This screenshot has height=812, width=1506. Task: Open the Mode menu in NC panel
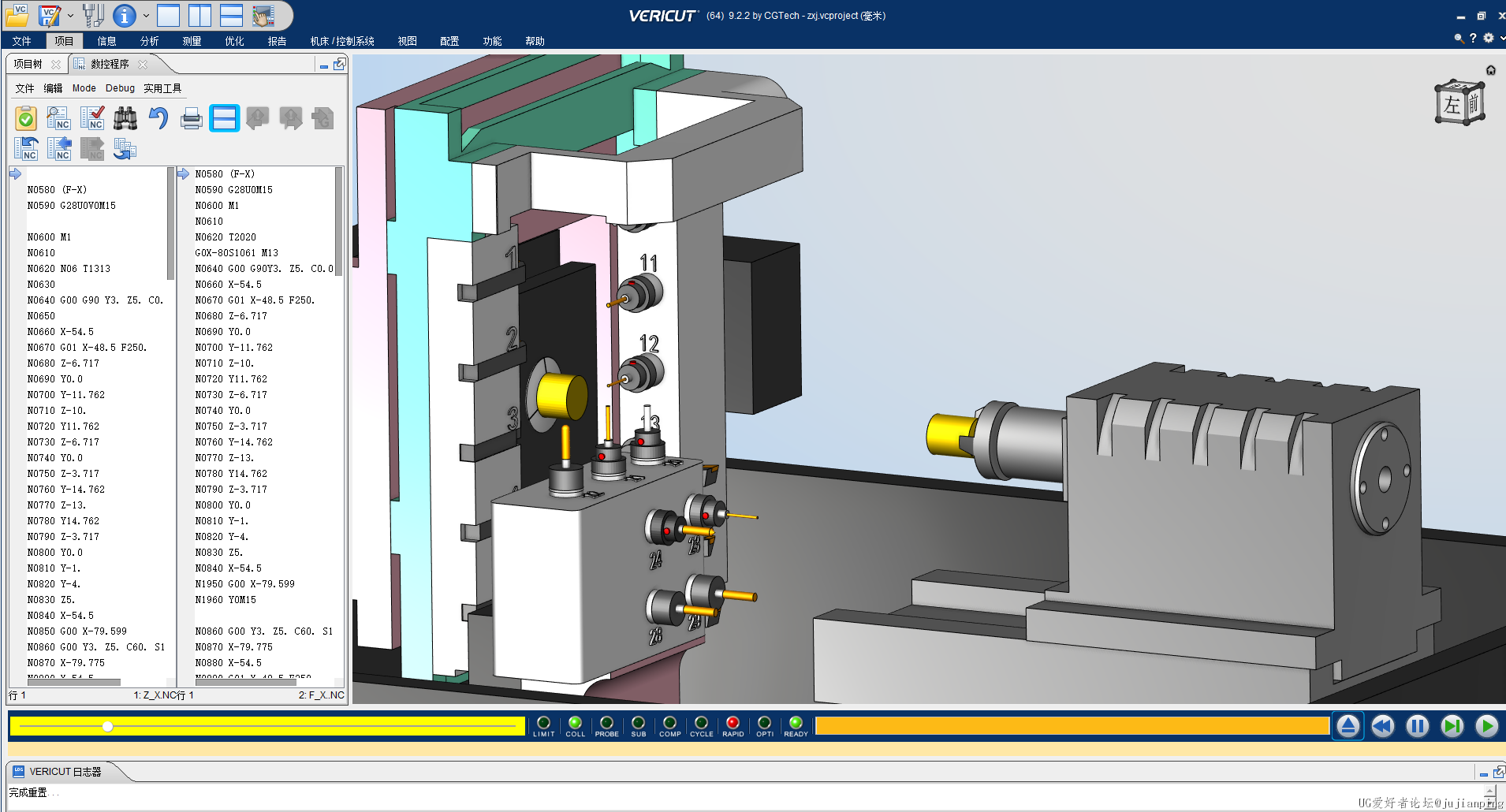[x=84, y=88]
